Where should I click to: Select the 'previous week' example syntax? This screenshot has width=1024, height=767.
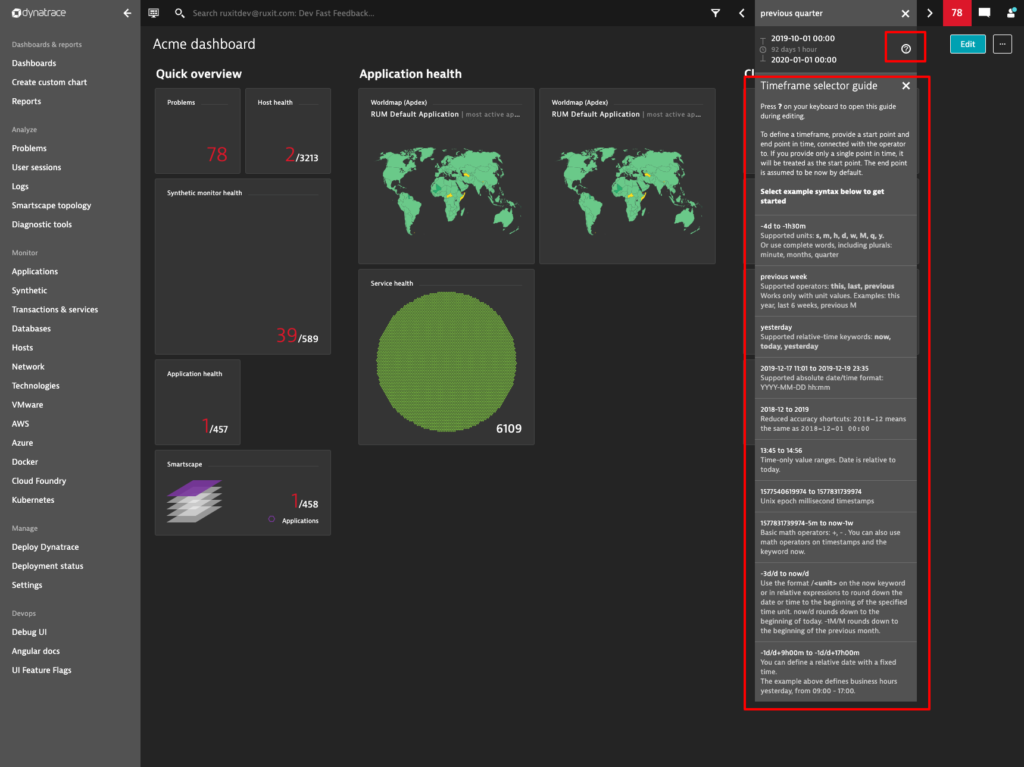(836, 291)
